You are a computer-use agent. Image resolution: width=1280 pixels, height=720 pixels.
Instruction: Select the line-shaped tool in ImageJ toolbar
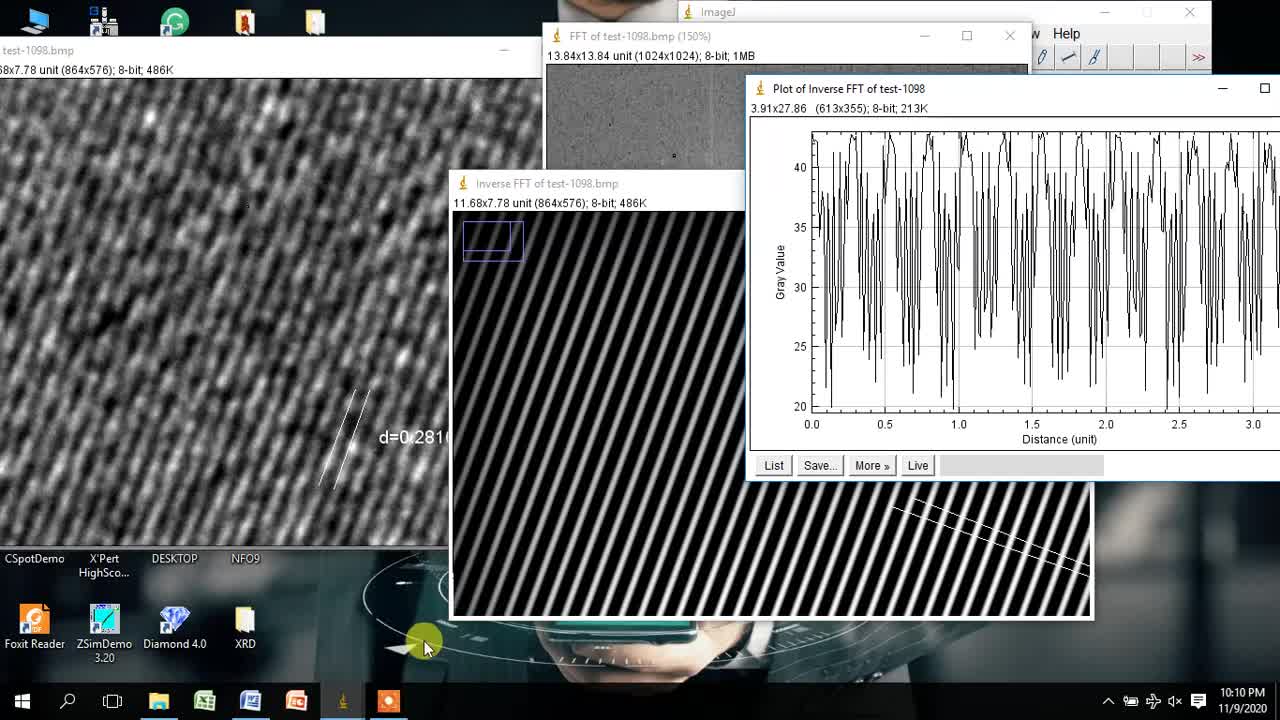(1068, 58)
